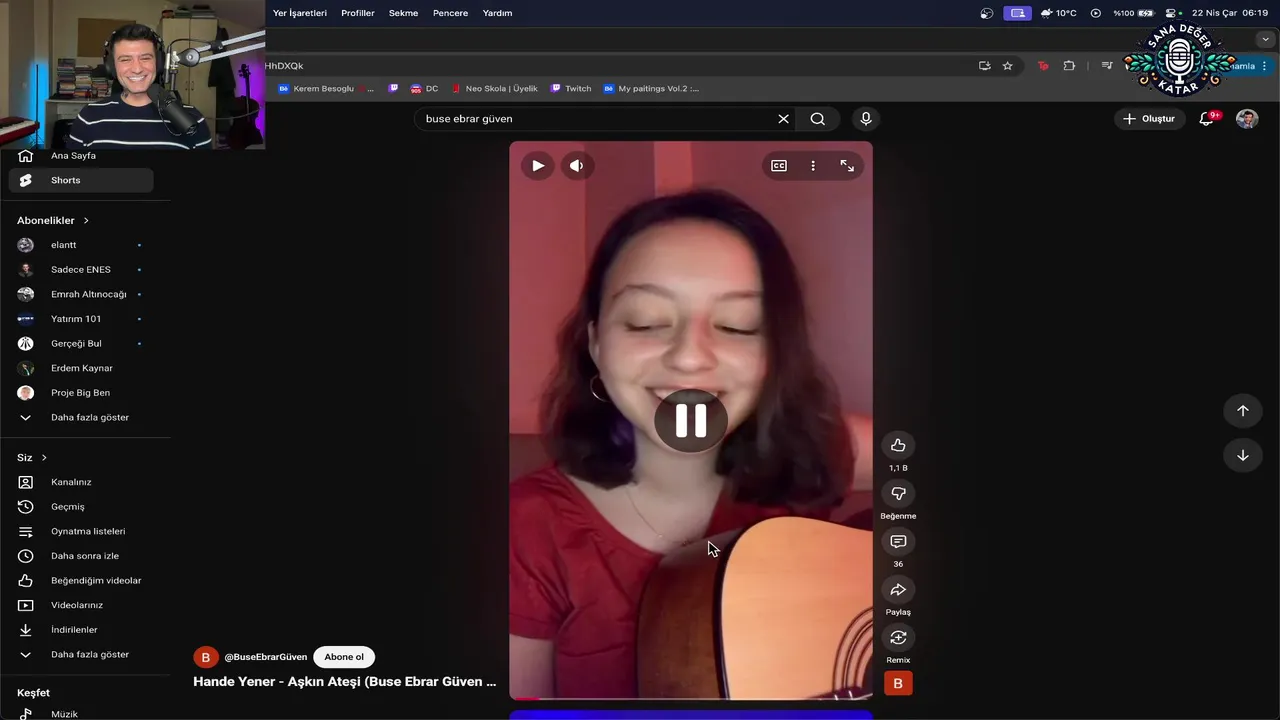Bookmark this page with star icon
The width and height of the screenshot is (1280, 720).
pyautogui.click(x=1008, y=66)
